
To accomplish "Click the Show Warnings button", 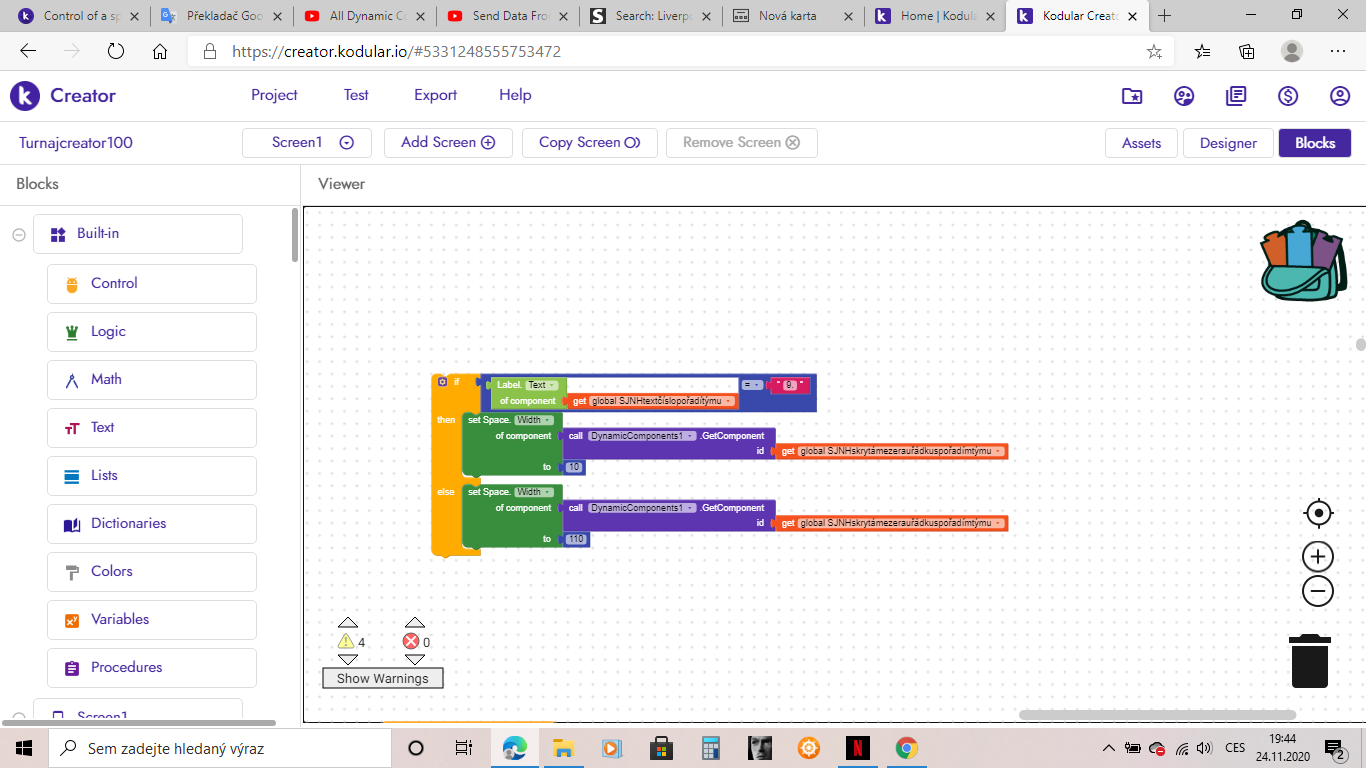I will click(x=382, y=678).
